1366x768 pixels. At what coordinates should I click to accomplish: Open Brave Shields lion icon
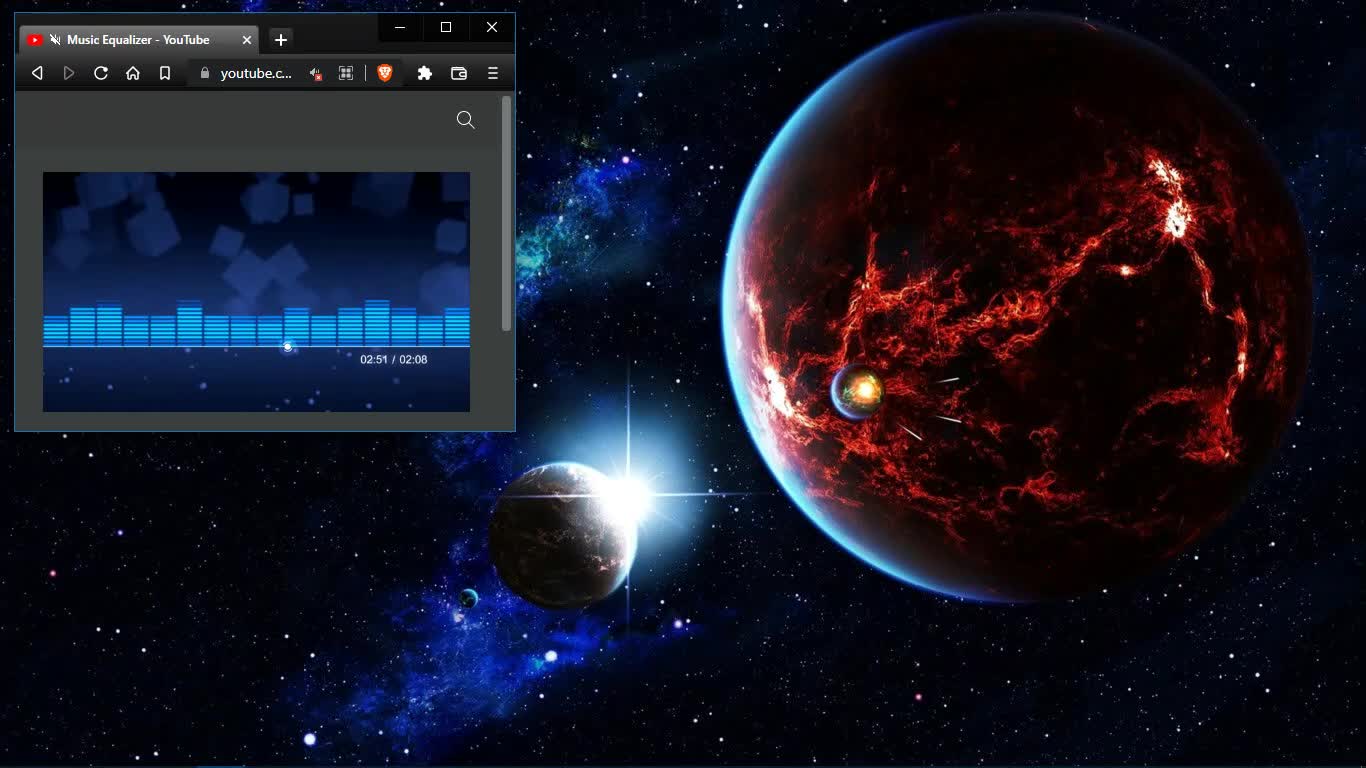385,73
